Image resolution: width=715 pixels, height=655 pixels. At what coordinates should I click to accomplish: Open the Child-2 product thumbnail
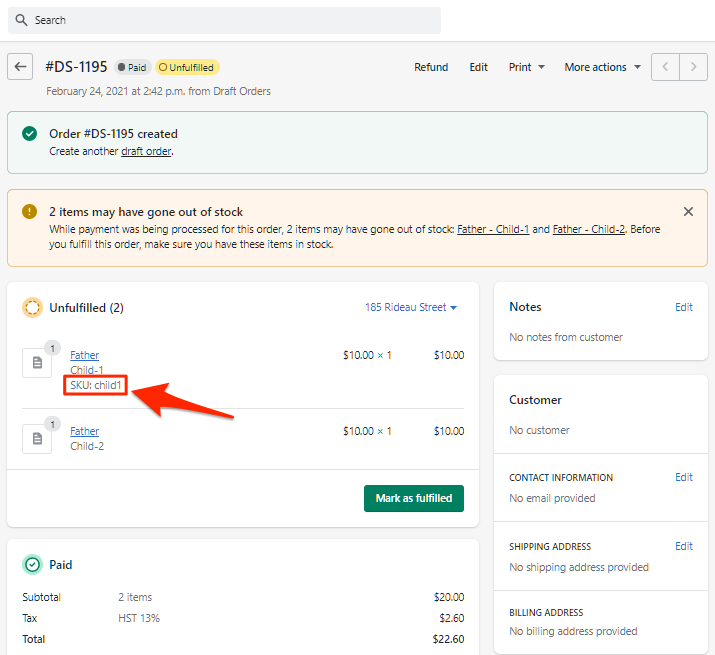click(37, 439)
